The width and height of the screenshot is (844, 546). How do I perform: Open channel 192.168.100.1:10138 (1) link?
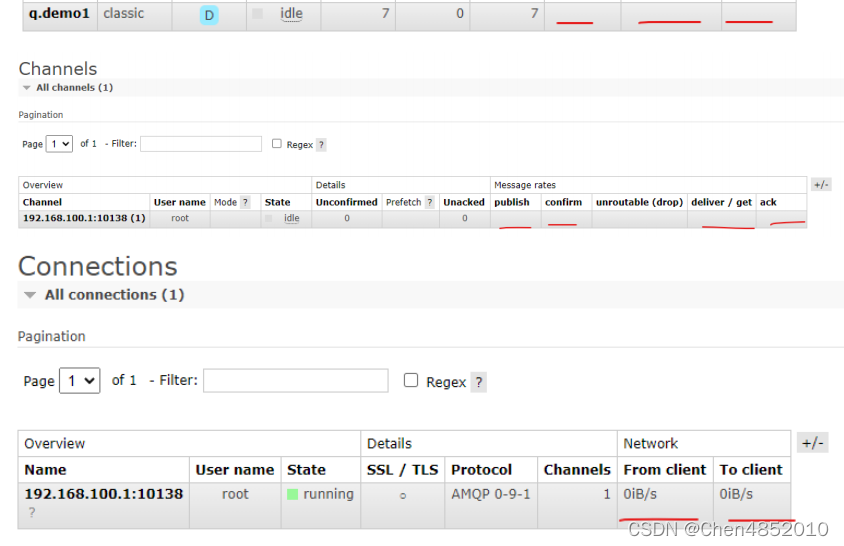[84, 218]
